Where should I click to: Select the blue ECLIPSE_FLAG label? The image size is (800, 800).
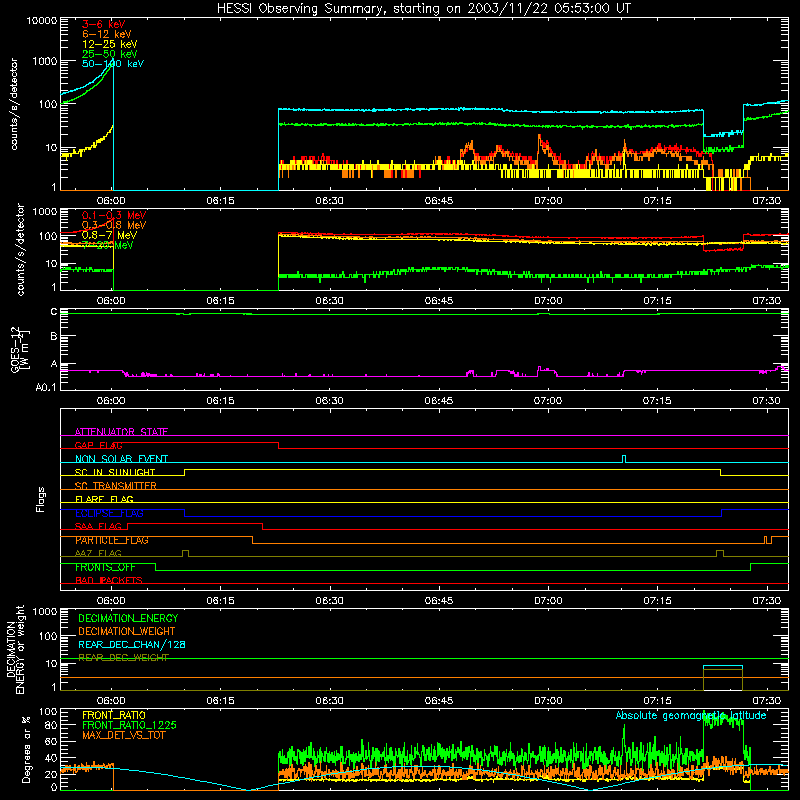109,513
